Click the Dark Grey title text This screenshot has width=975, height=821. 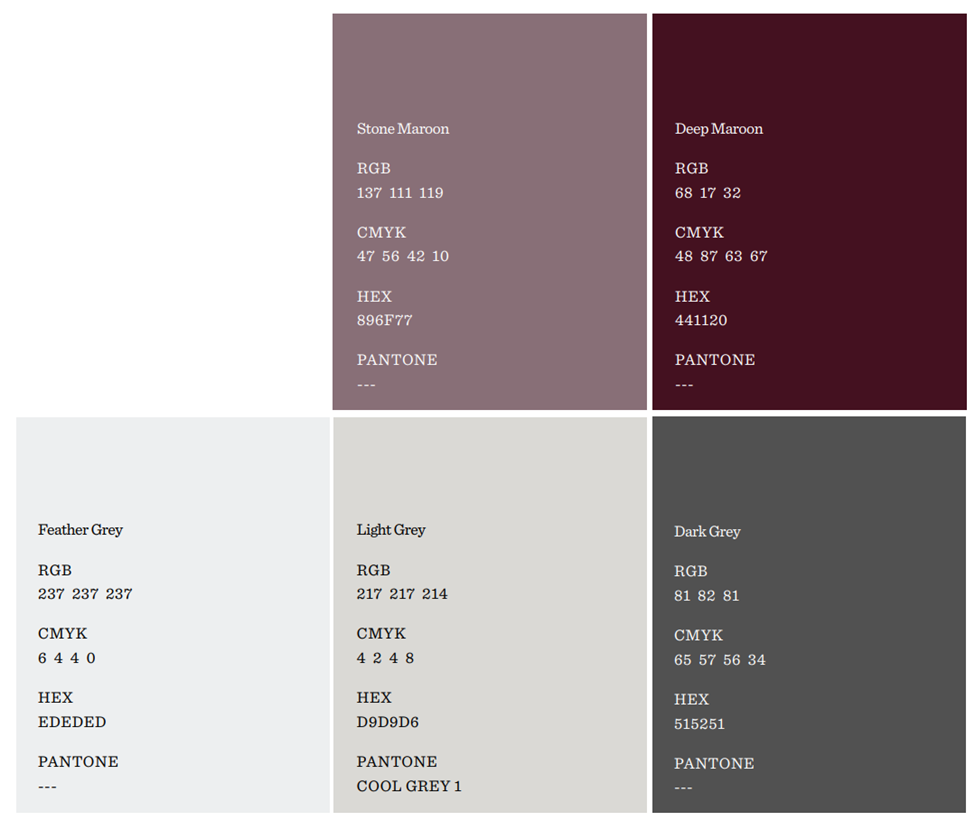[x=707, y=532]
